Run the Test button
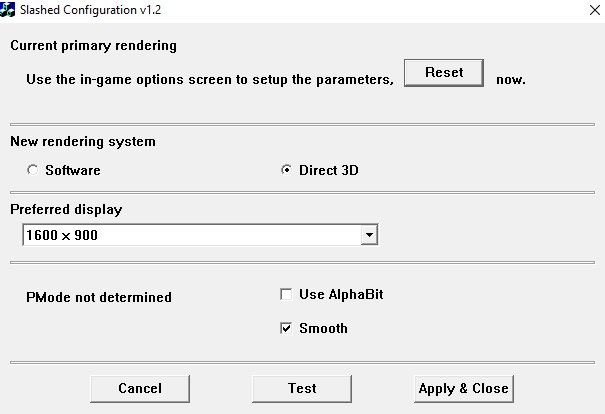The height and width of the screenshot is (414, 605). pyautogui.click(x=302, y=388)
